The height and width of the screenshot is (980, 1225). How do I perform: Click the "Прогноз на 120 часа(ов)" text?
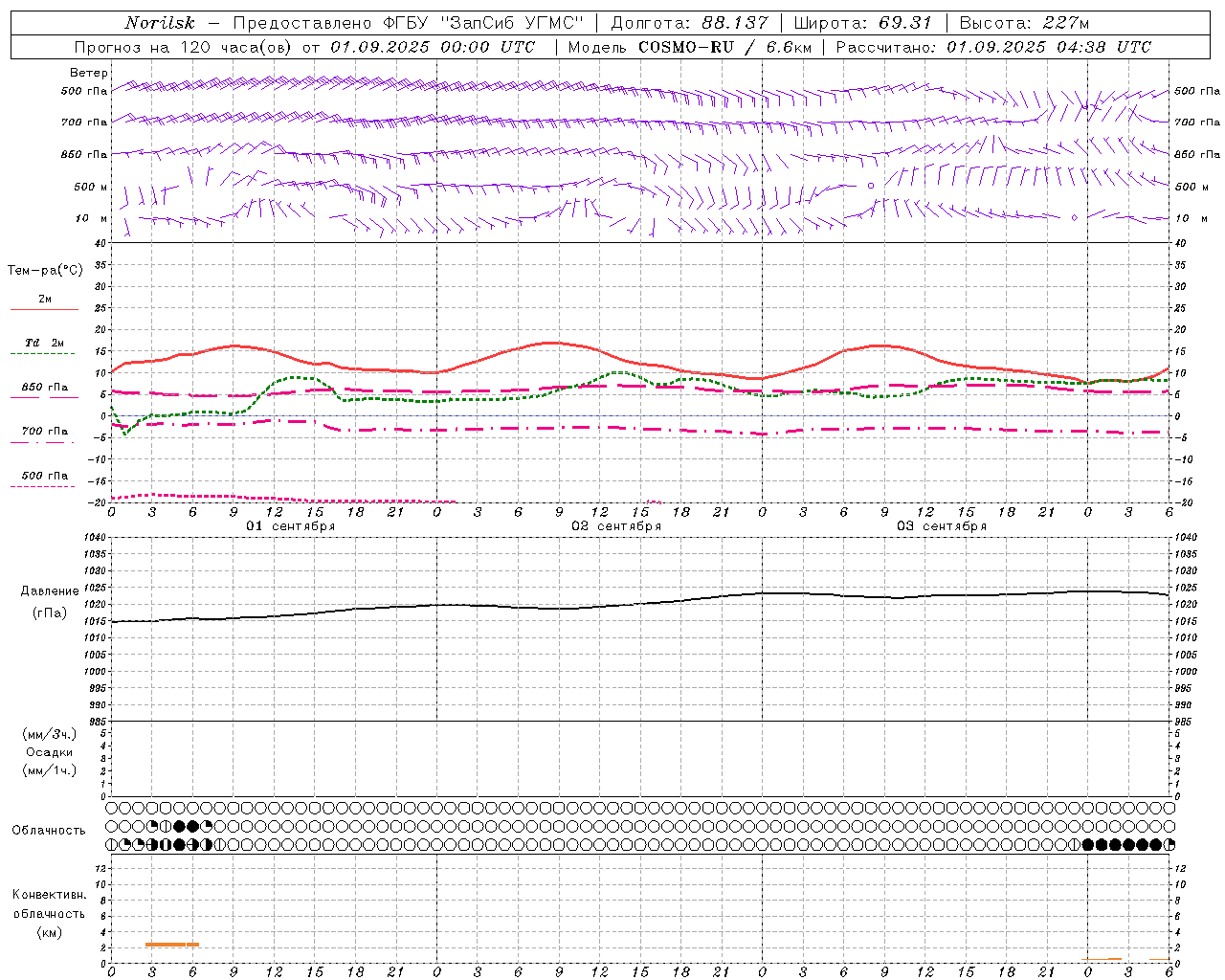184,47
